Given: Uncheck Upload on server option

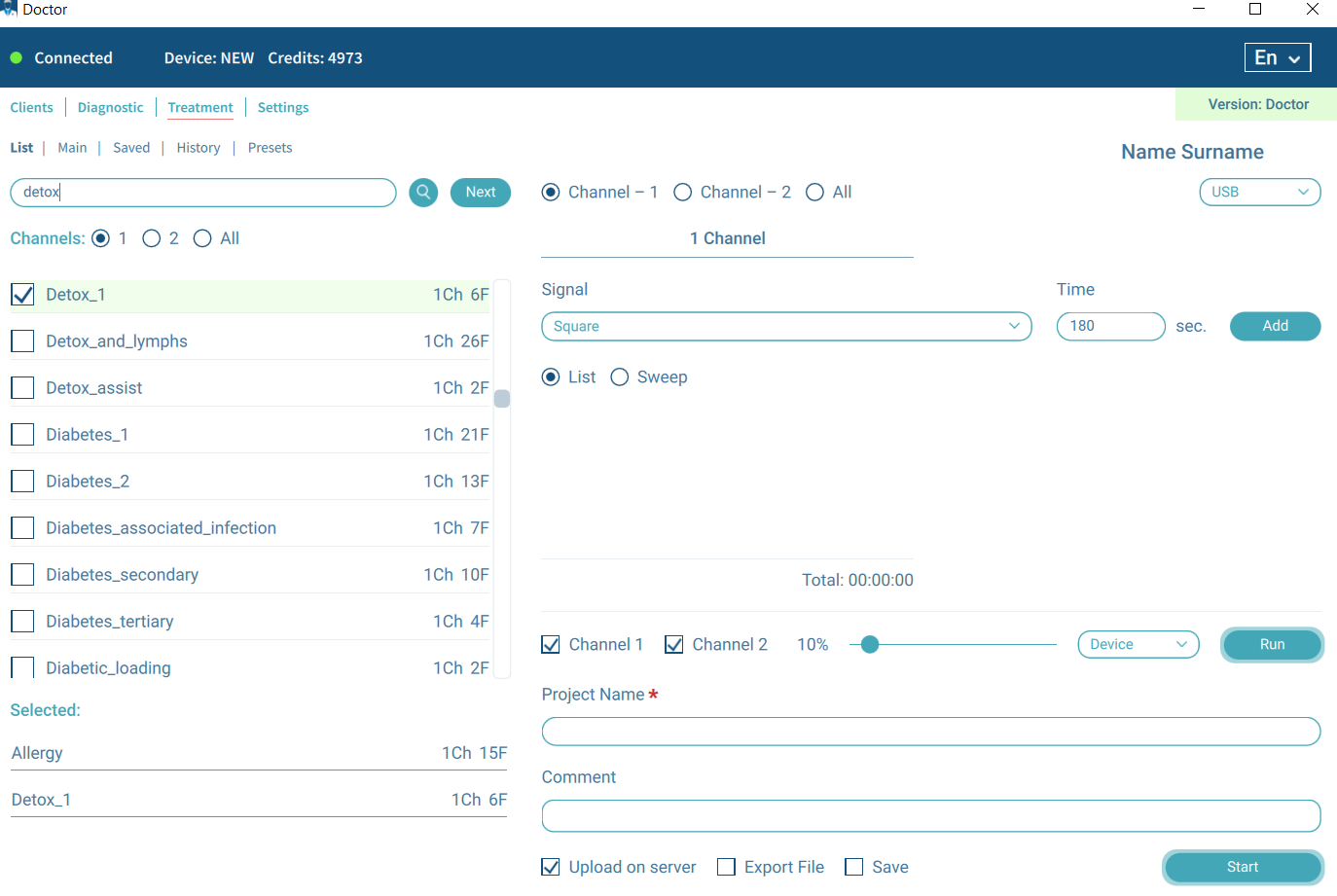Looking at the screenshot, I should coord(551,867).
